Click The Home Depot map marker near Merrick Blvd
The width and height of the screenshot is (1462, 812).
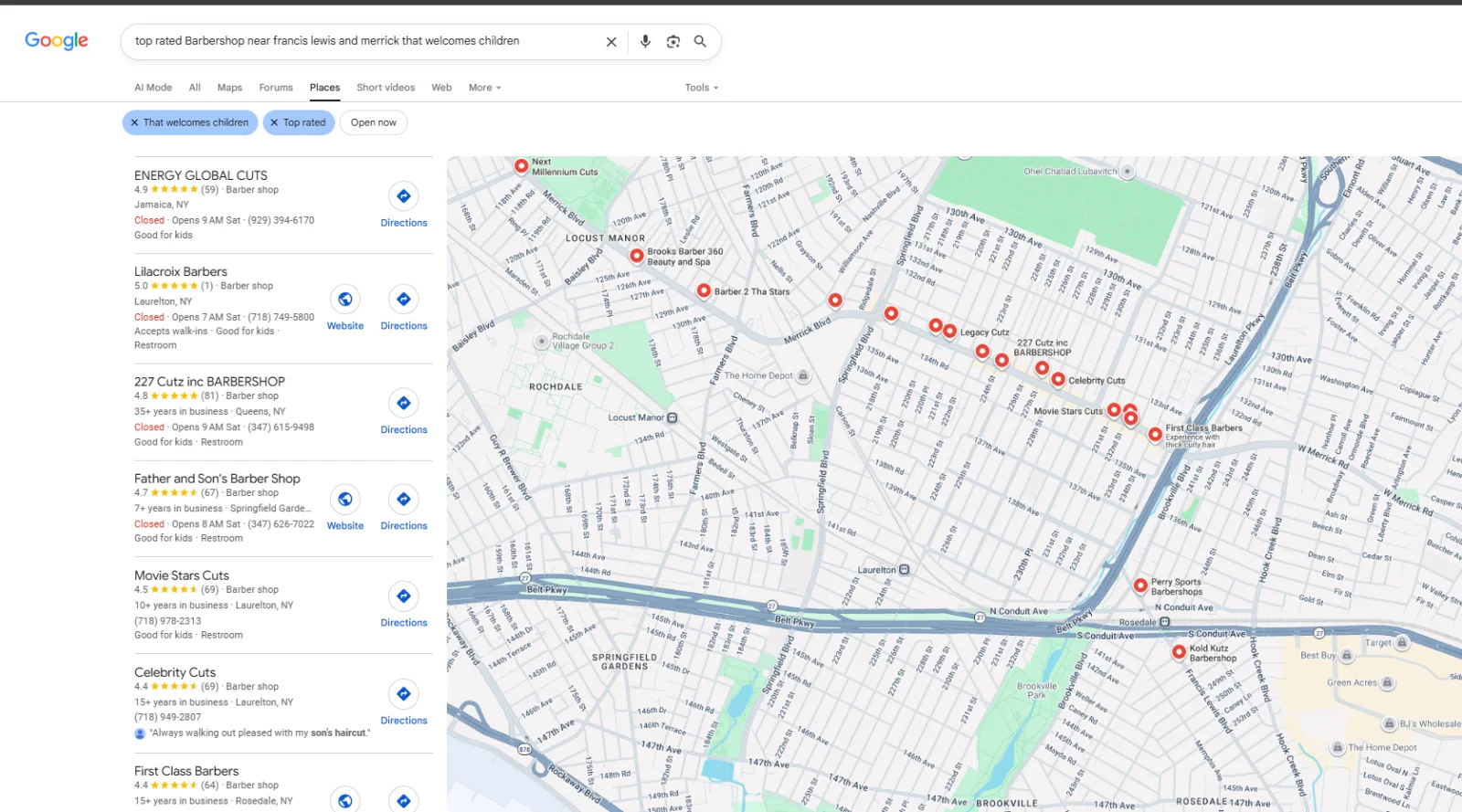(803, 375)
